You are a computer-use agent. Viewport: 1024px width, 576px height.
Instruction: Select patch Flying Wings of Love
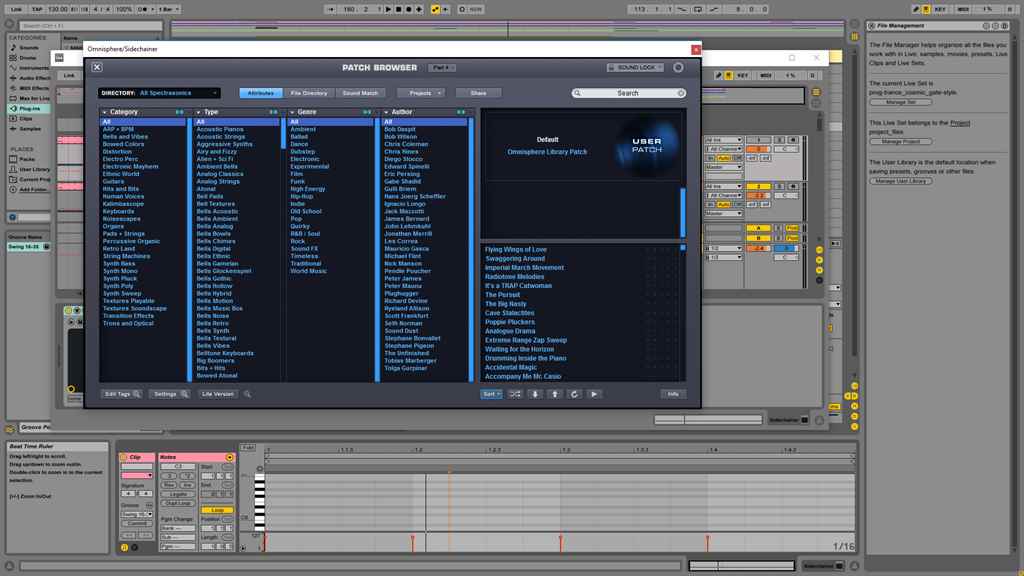[x=516, y=249]
